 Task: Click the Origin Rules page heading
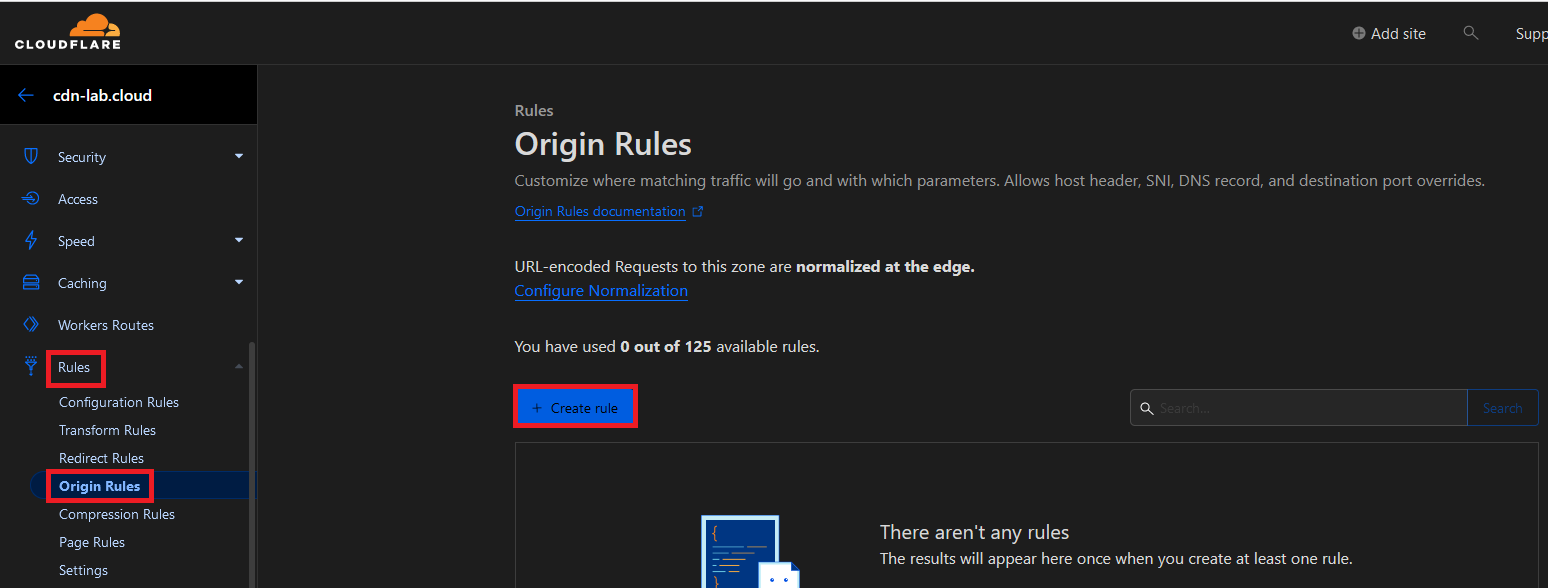603,144
